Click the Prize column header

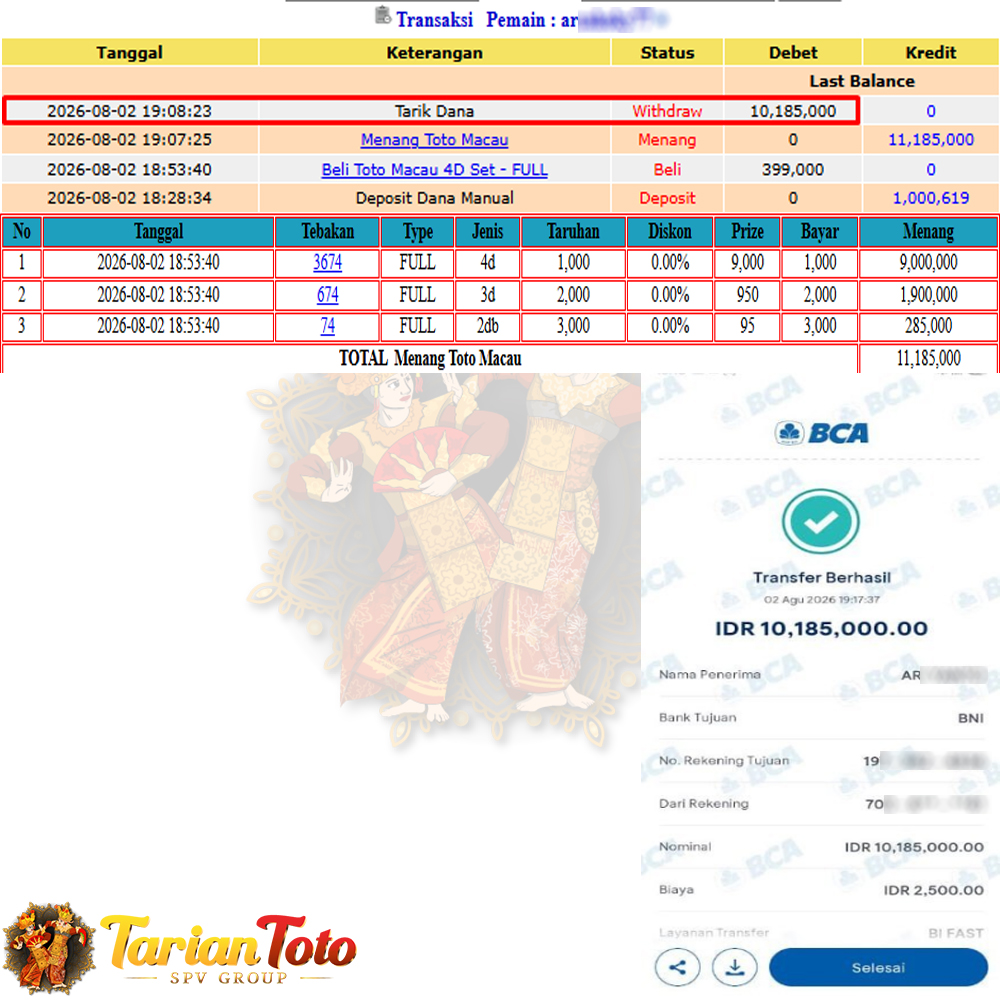click(x=747, y=232)
